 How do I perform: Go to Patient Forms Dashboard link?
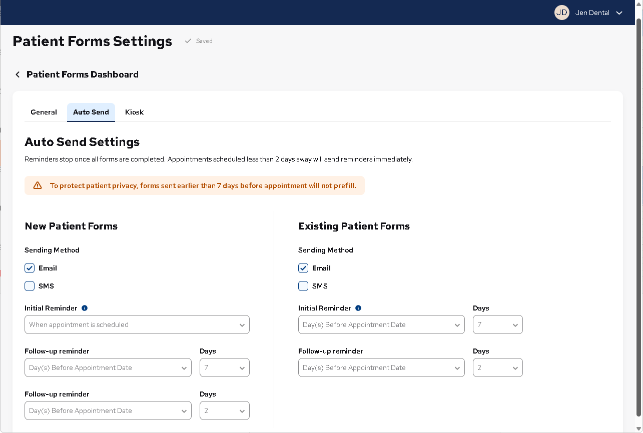pyautogui.click(x=82, y=75)
